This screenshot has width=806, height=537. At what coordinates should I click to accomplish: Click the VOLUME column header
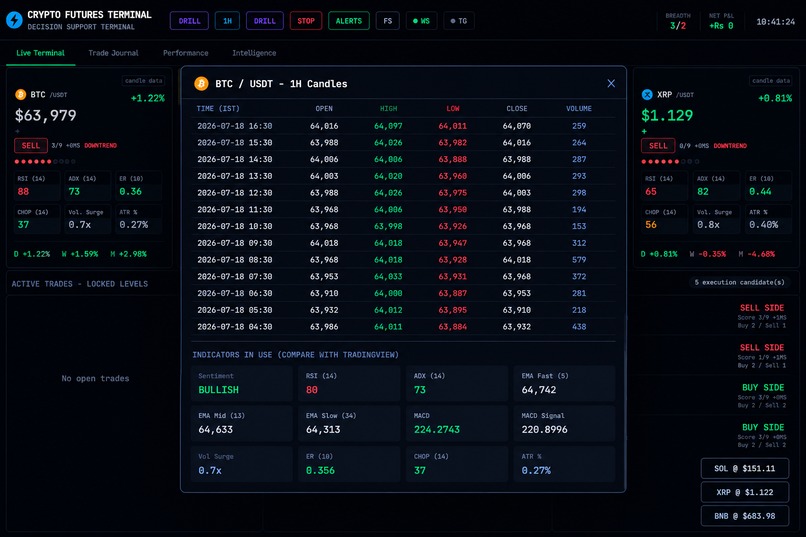579,108
